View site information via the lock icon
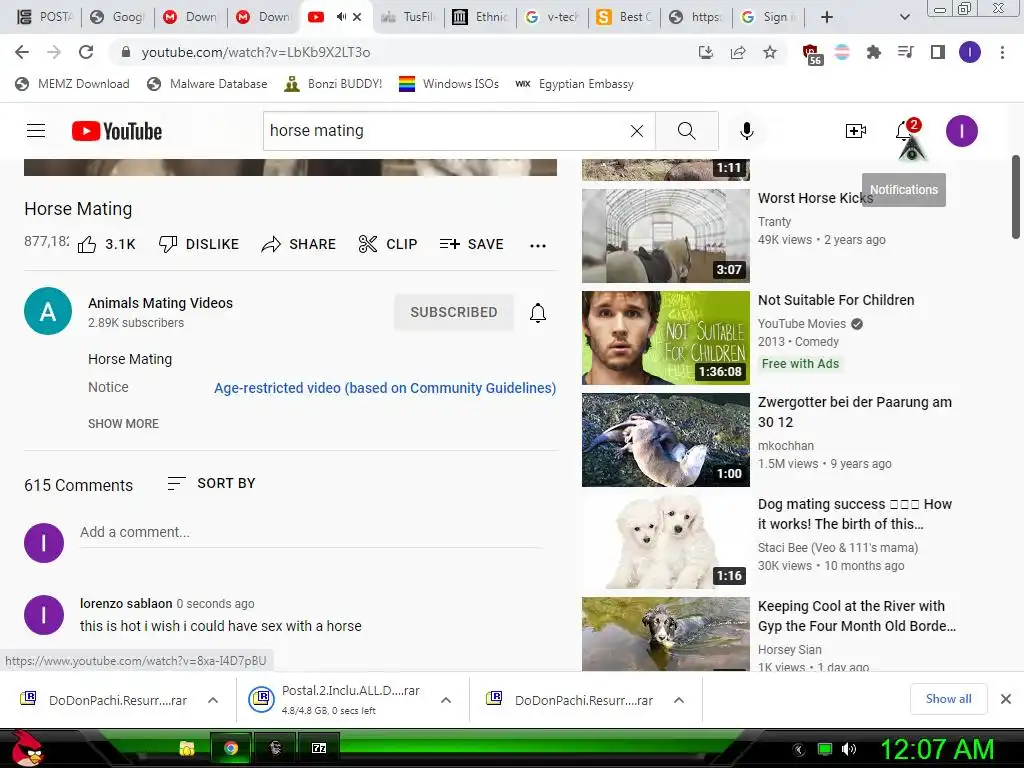The width and height of the screenshot is (1024, 768). click(127, 52)
